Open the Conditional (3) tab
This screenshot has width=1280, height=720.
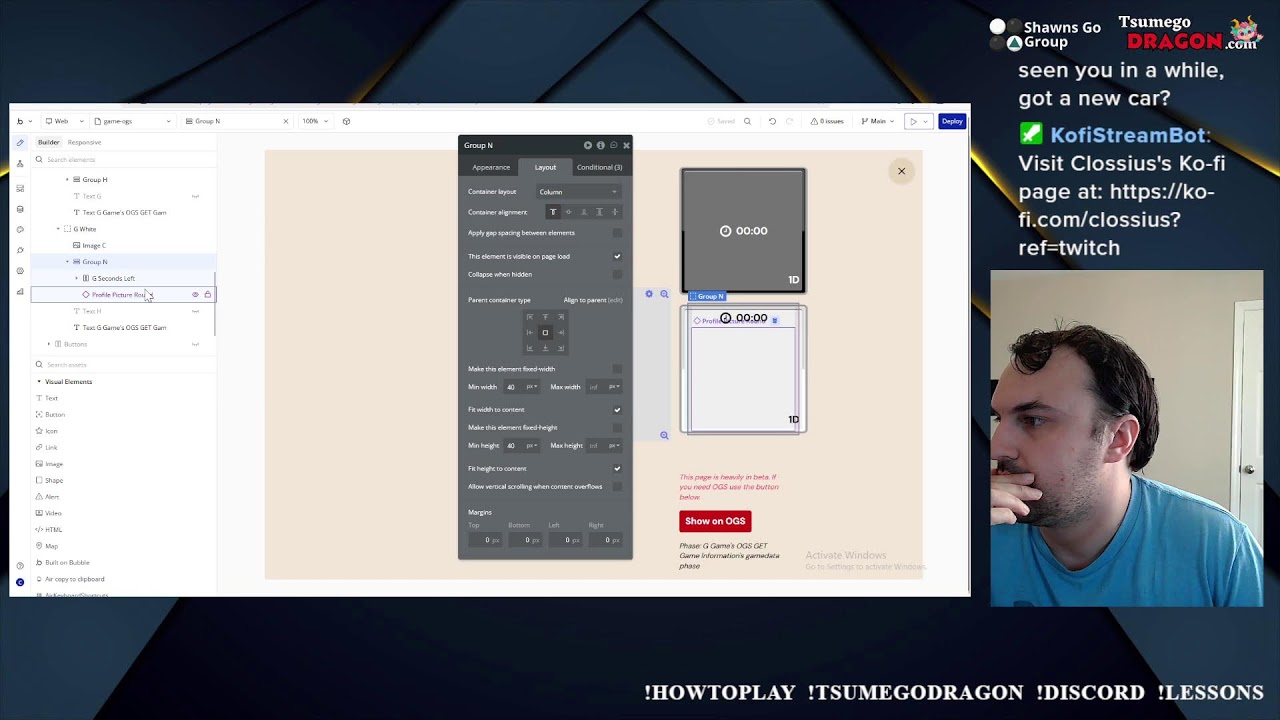coord(599,167)
